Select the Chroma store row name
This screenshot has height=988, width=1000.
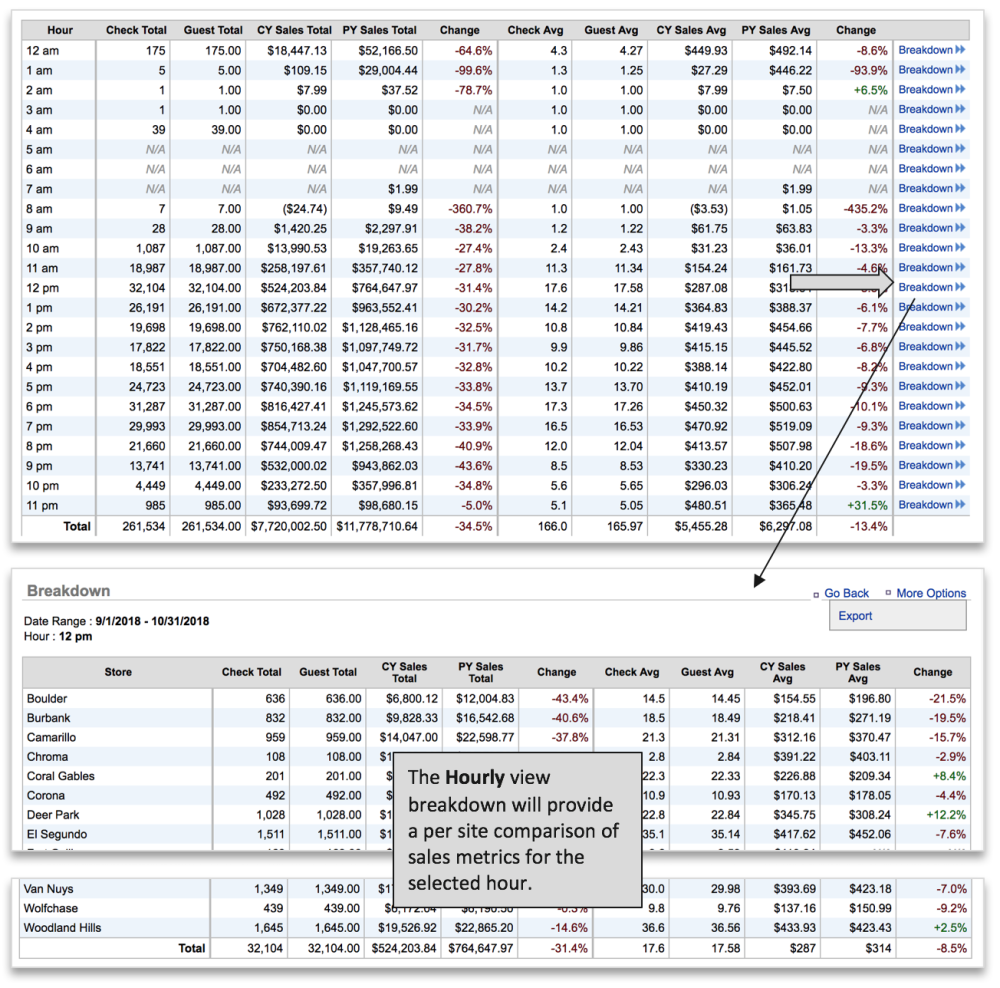point(47,756)
